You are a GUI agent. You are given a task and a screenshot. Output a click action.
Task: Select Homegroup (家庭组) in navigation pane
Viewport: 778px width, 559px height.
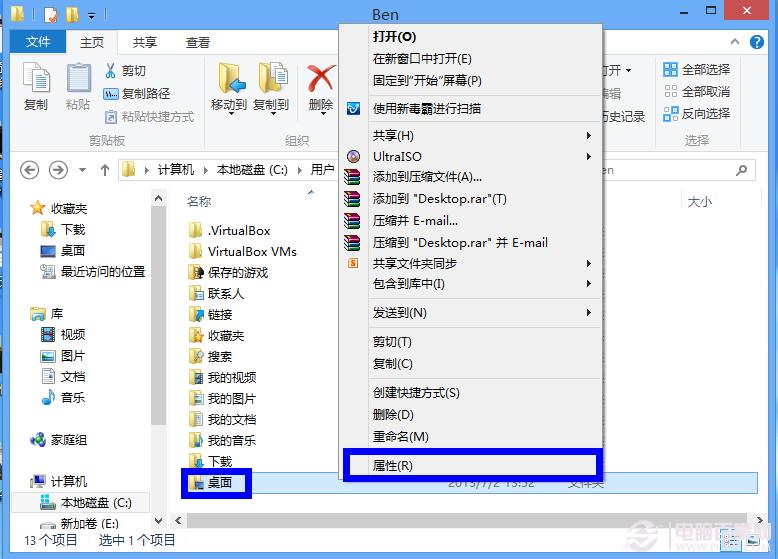coord(59,439)
